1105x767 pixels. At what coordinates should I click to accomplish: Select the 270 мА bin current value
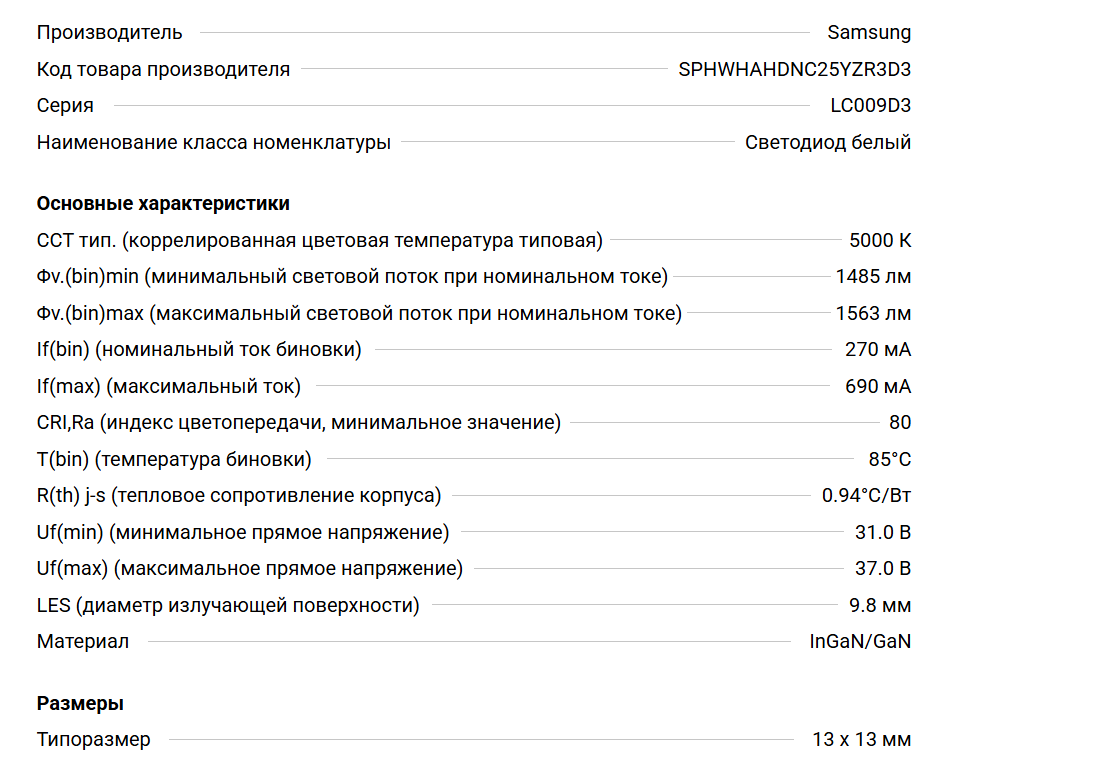(x=878, y=349)
